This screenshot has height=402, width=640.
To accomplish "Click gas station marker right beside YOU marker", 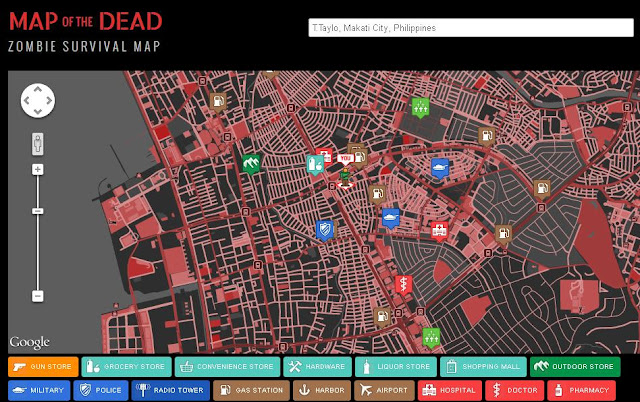I will [x=360, y=158].
